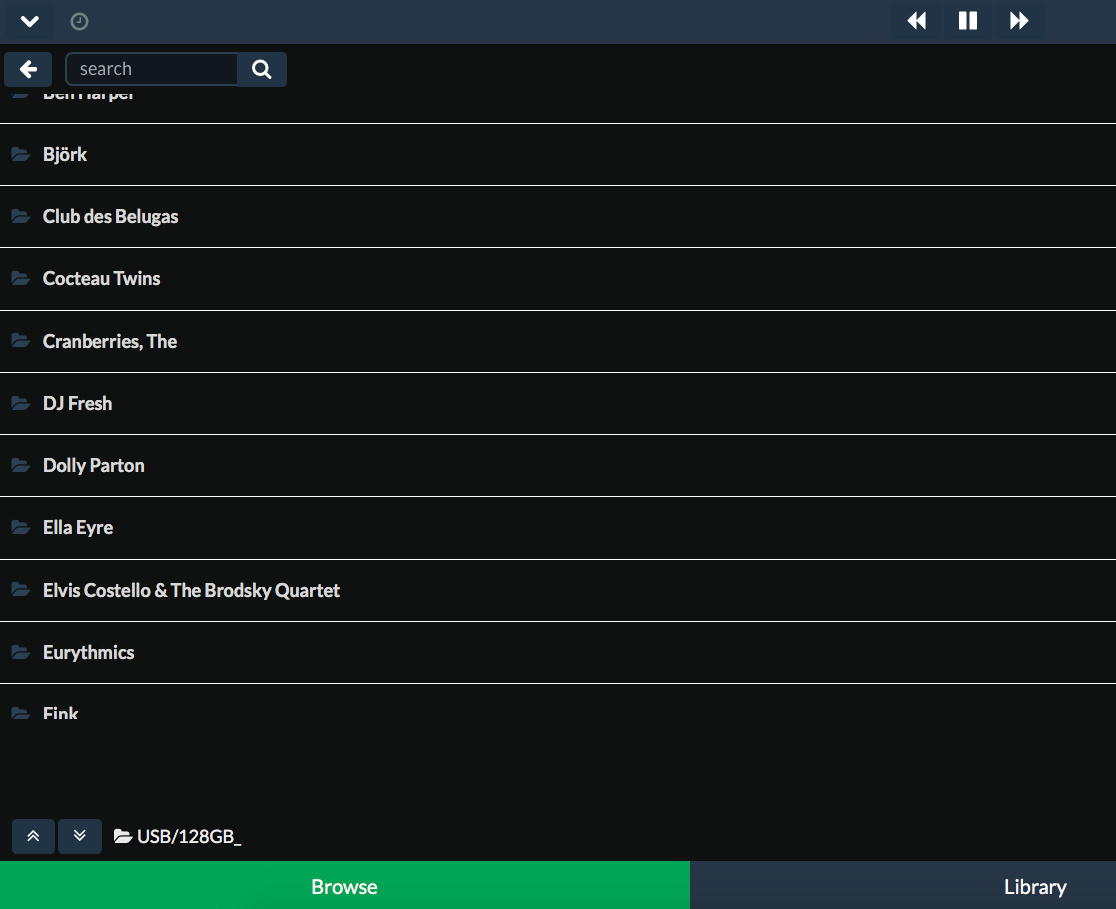Open the clock history icon
1116x909 pixels.
tap(80, 21)
